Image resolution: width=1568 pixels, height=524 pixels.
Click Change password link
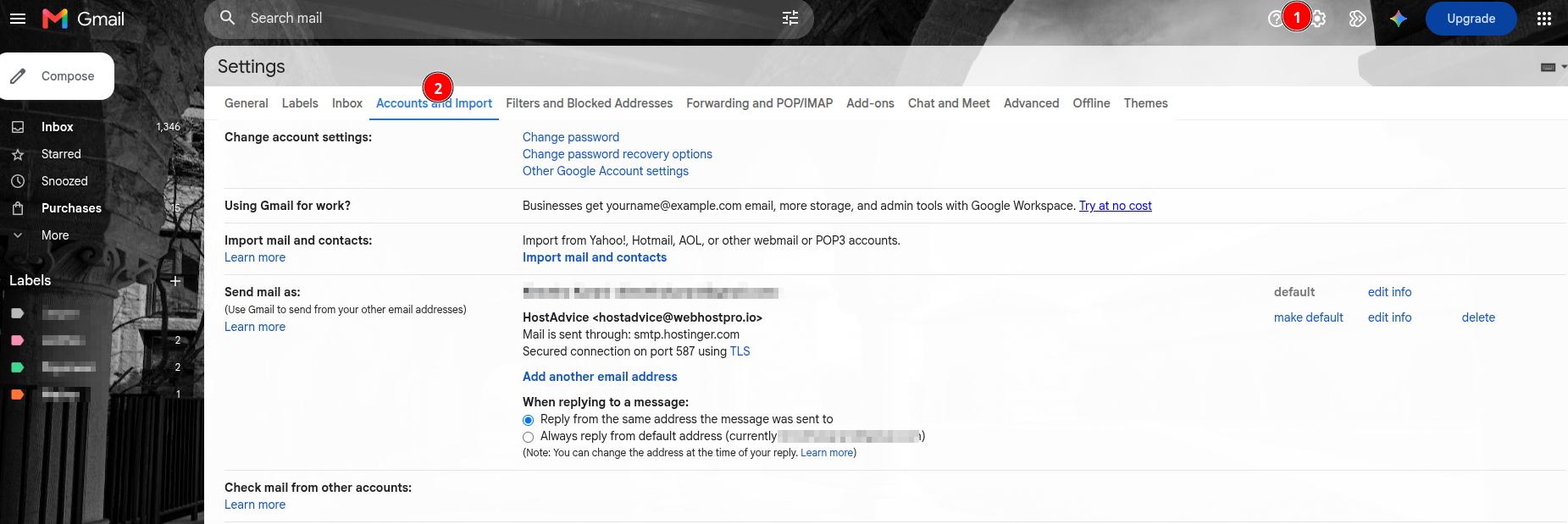(571, 137)
